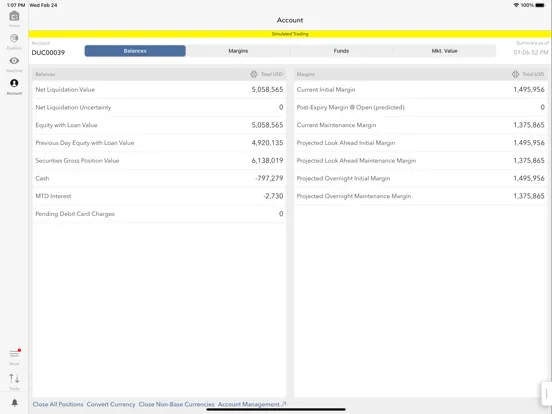Click the Convert Currency link

(111, 404)
